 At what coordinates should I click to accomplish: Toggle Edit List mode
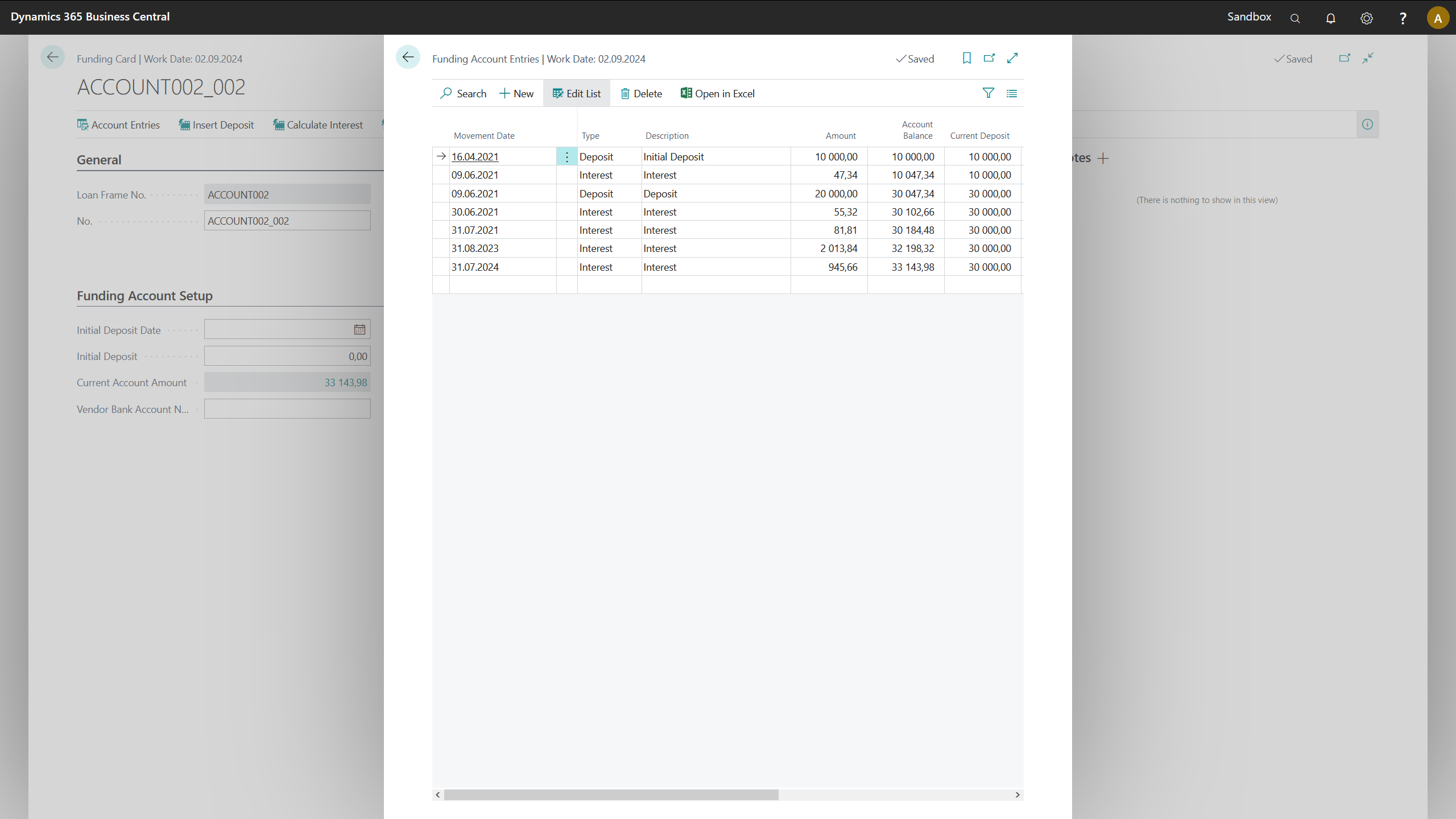pos(576,93)
